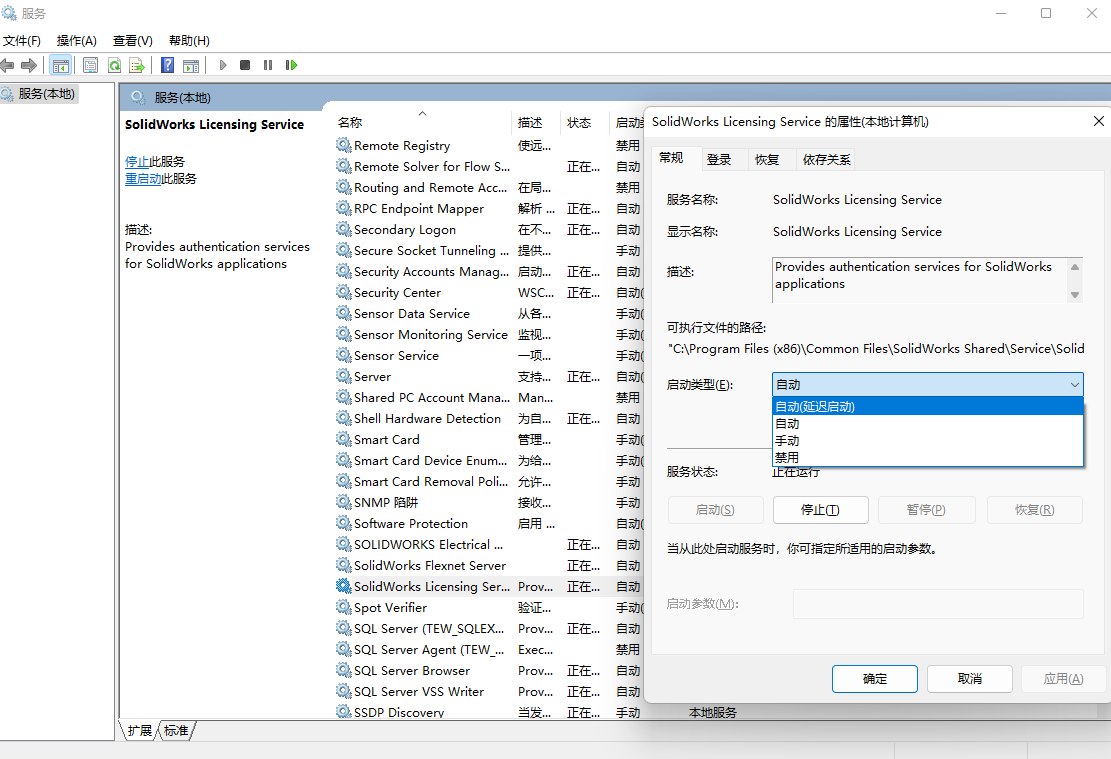
Task: Select the Software Protection service row
Action: click(489, 524)
